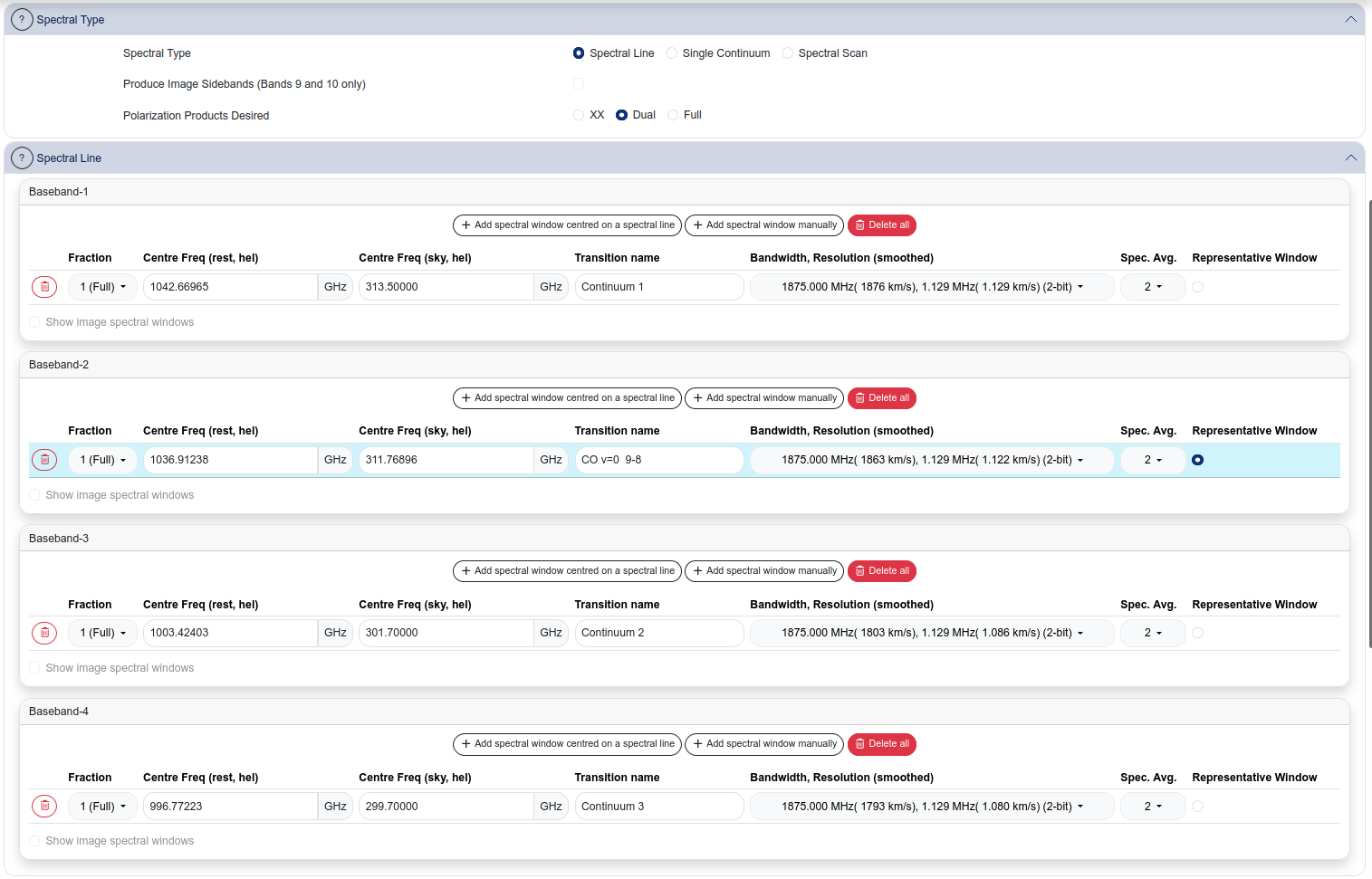Click the Transition name field Continuum 3

tap(658, 806)
